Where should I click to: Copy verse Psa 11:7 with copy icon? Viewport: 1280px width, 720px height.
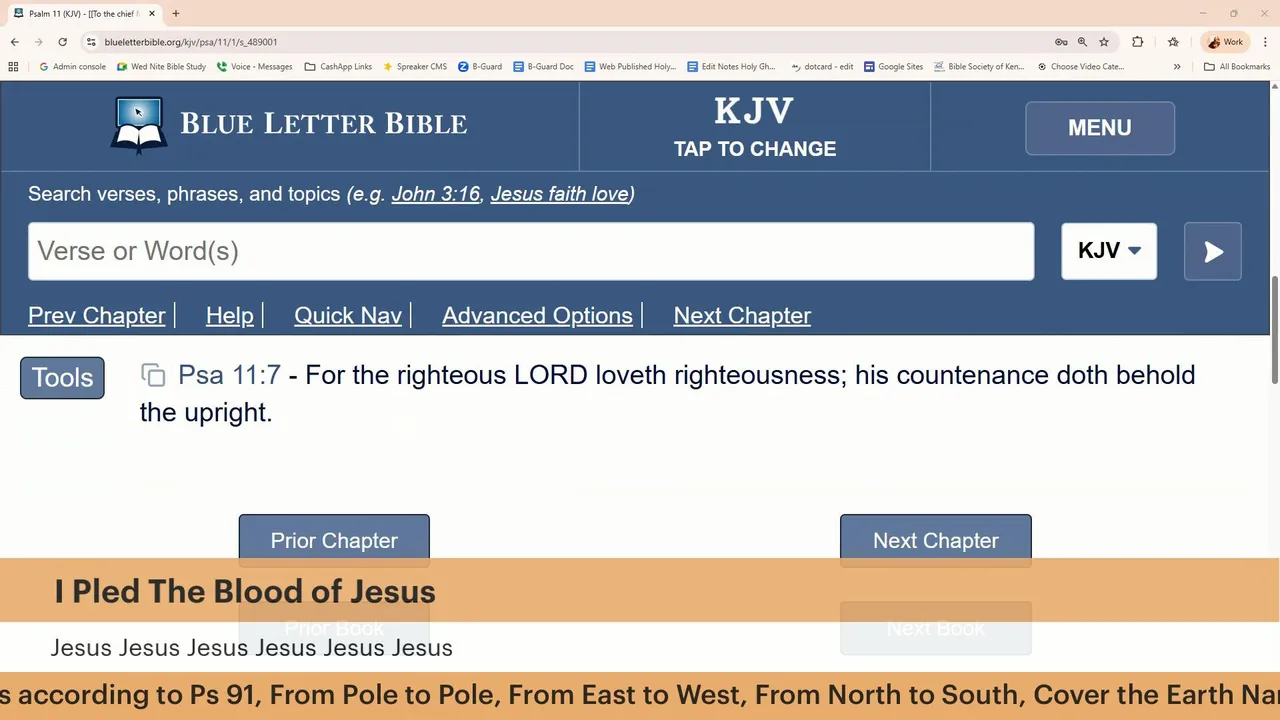pyautogui.click(x=153, y=375)
